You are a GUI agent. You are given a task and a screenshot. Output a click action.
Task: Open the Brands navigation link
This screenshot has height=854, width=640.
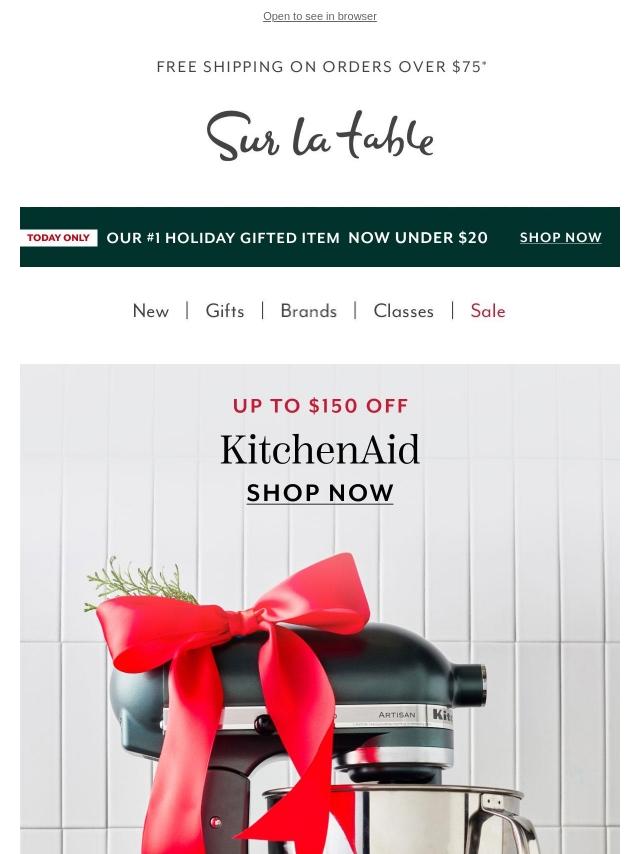[308, 311]
